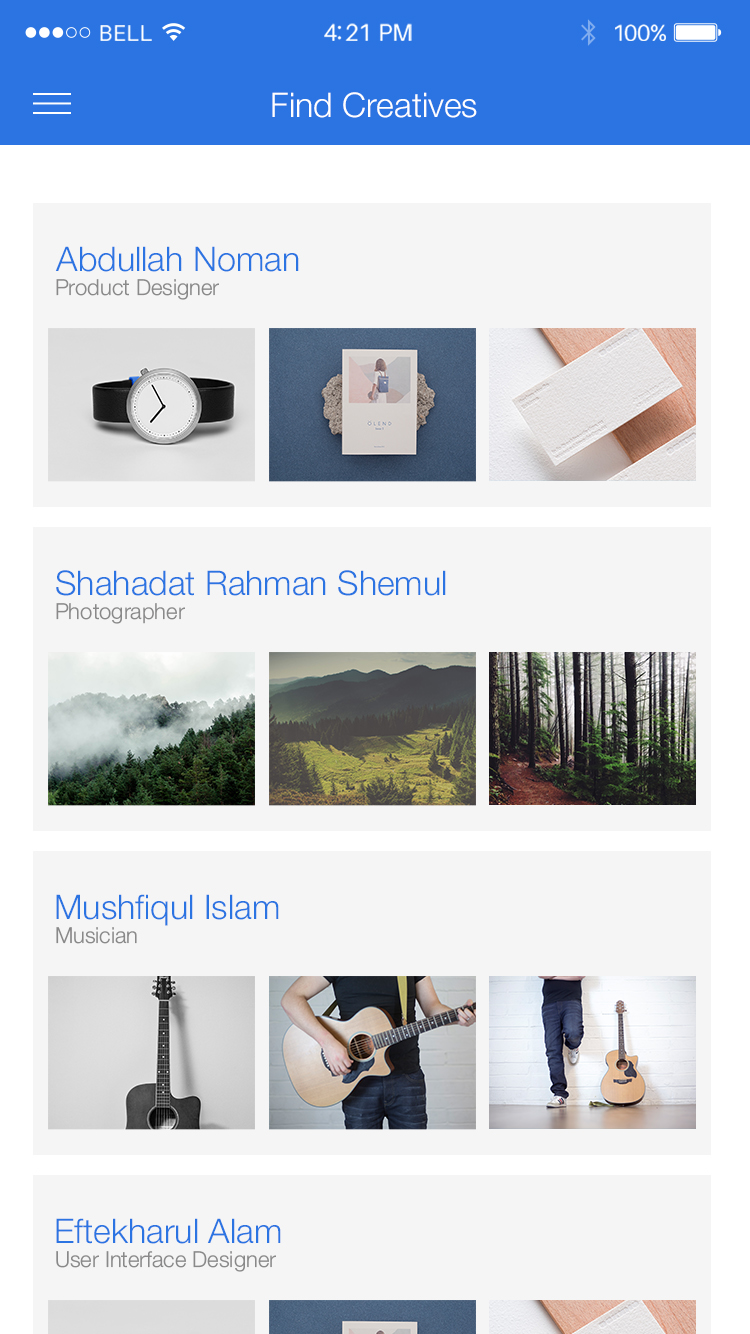Open Abdullah Noman's profile
Screen dimensions: 750x1334
178,260
